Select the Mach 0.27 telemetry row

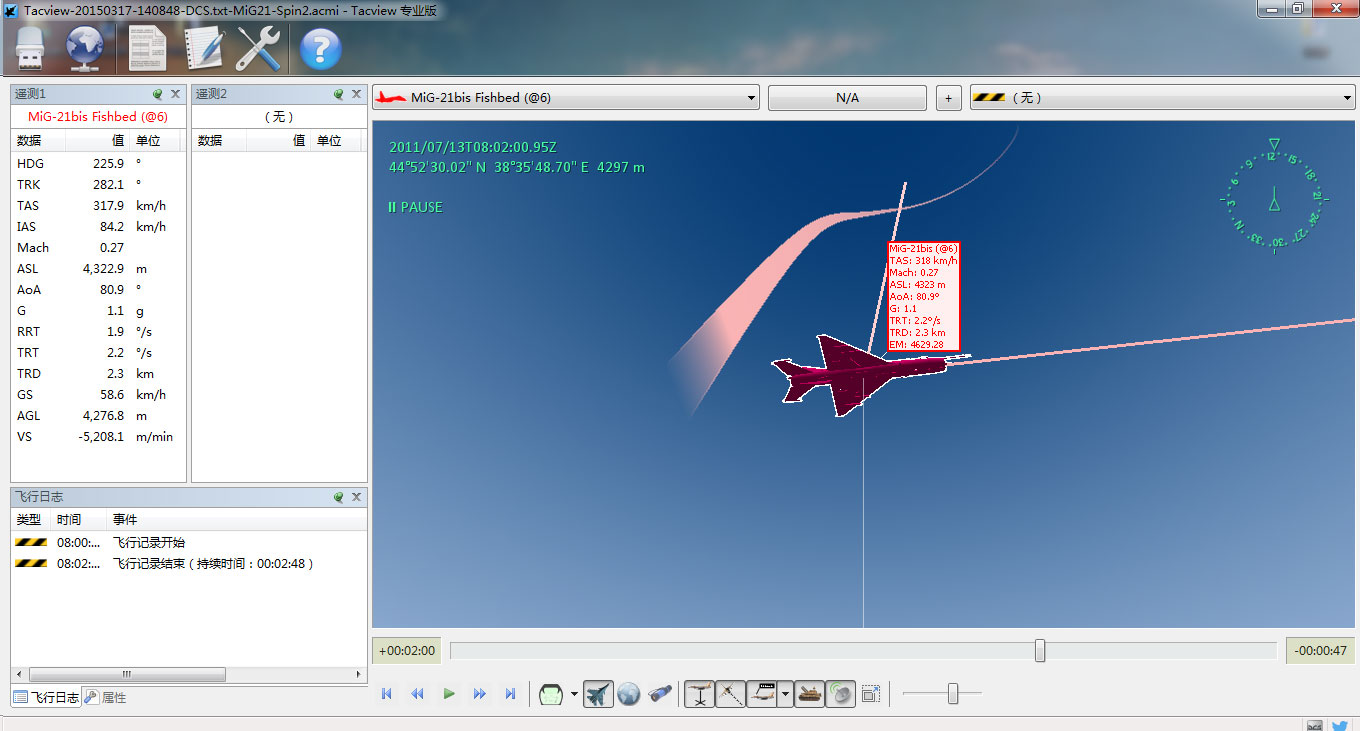pyautogui.click(x=98, y=247)
